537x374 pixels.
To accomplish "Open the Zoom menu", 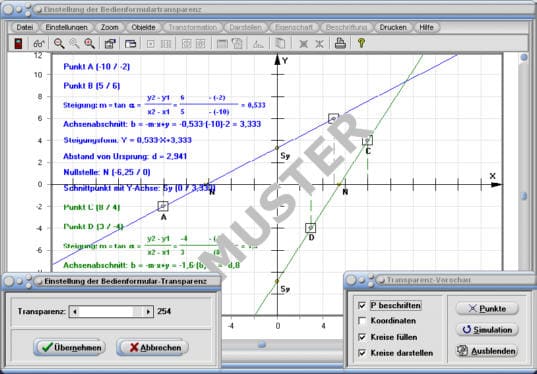I will click(x=110, y=27).
